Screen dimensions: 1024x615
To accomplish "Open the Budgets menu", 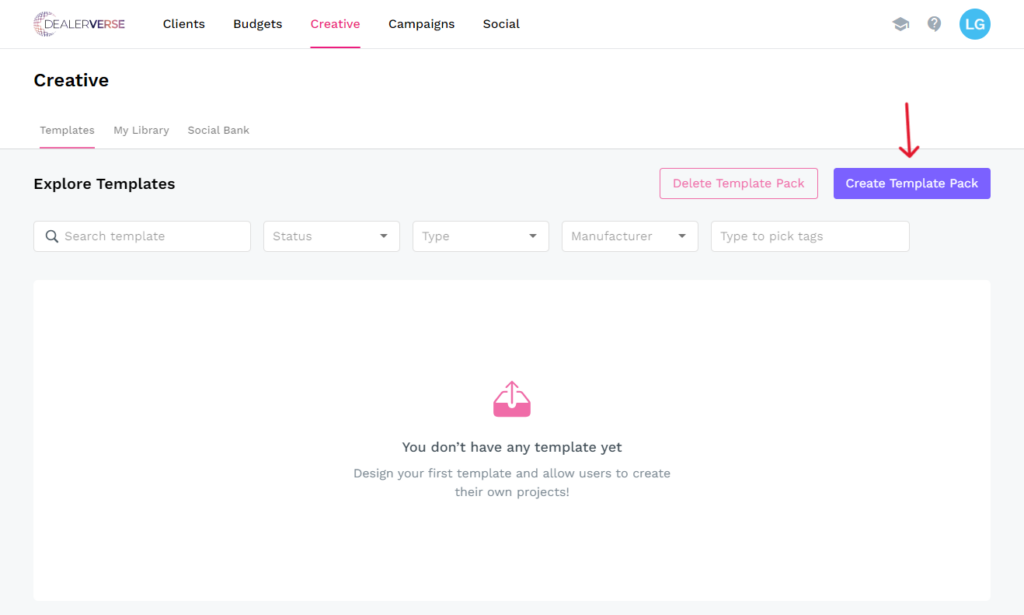I will point(257,24).
